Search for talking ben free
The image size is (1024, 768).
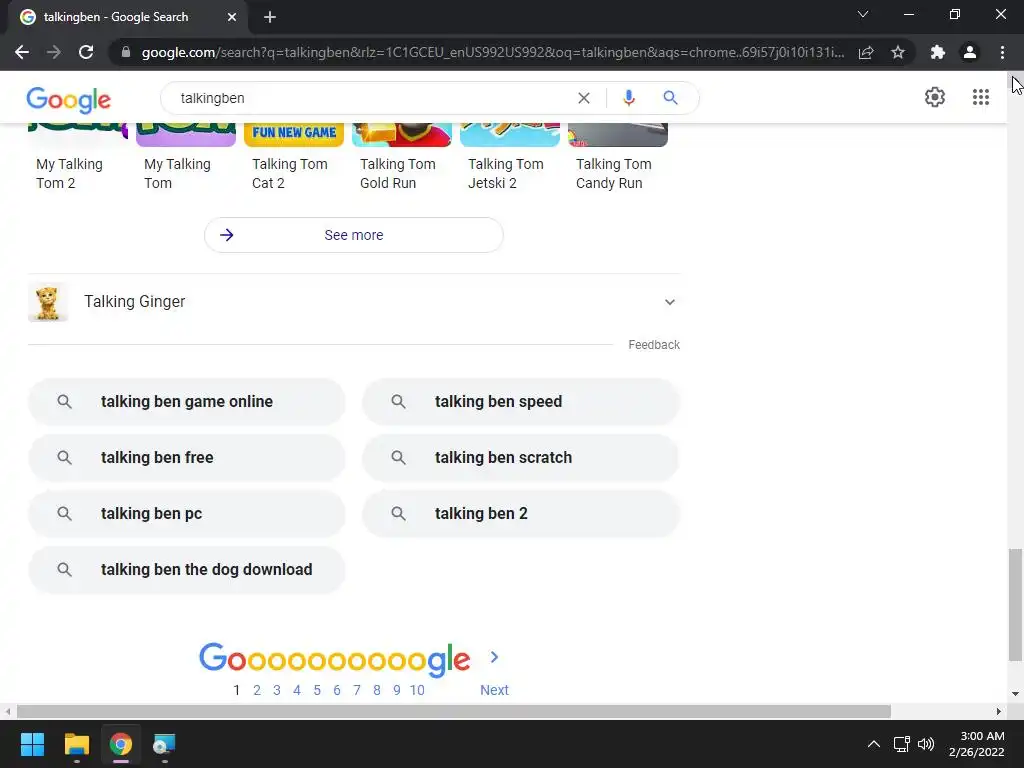point(187,458)
